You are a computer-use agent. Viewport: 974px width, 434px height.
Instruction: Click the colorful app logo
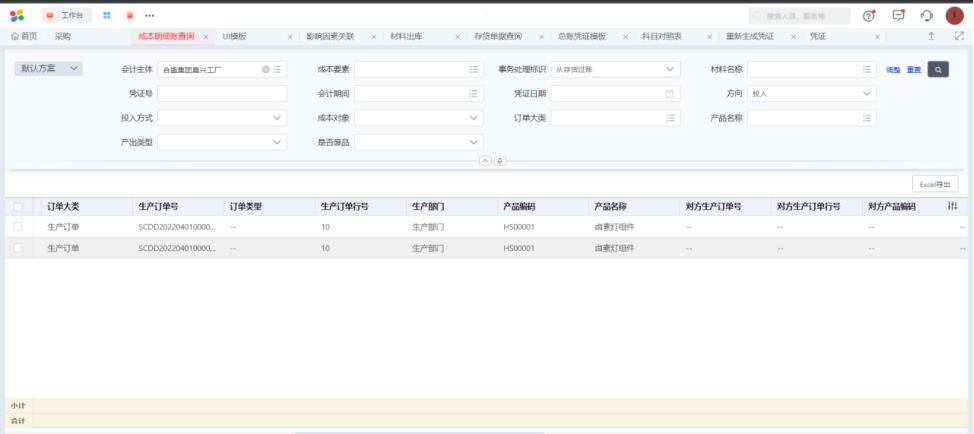pyautogui.click(x=17, y=16)
